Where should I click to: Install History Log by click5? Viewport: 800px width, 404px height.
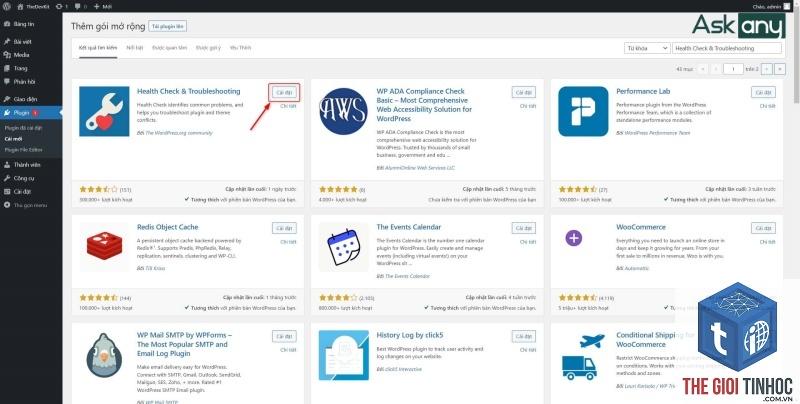523,336
